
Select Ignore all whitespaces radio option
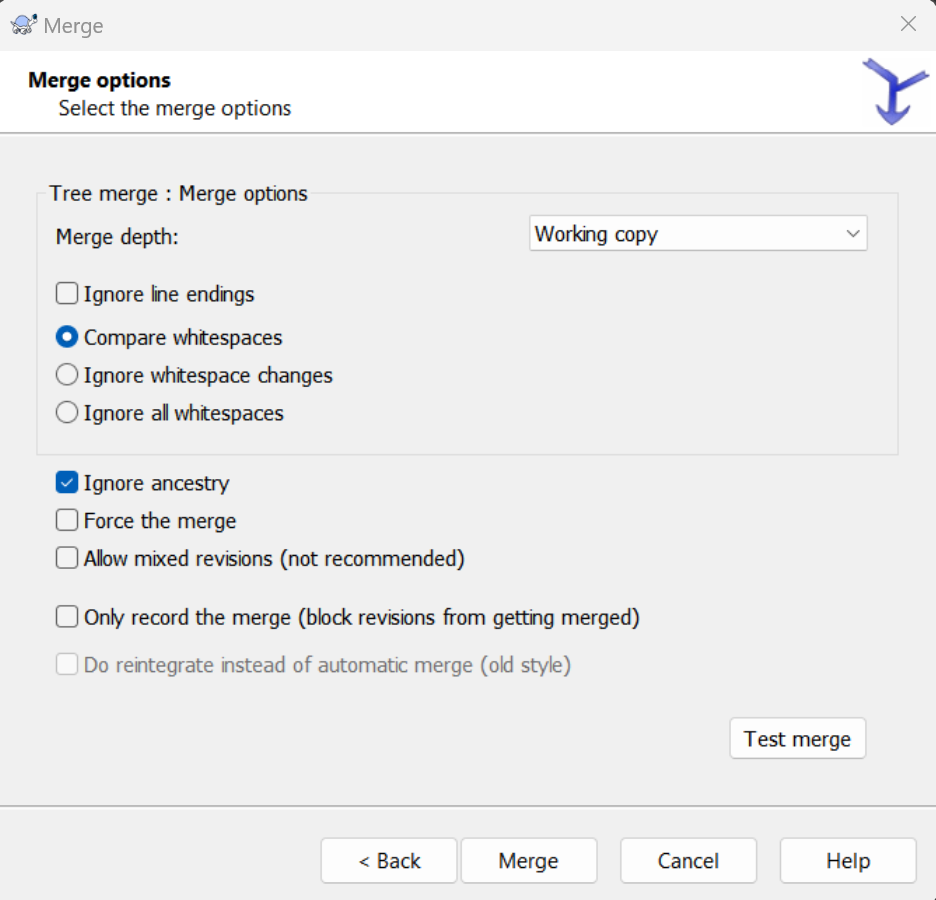pyautogui.click(x=67, y=413)
